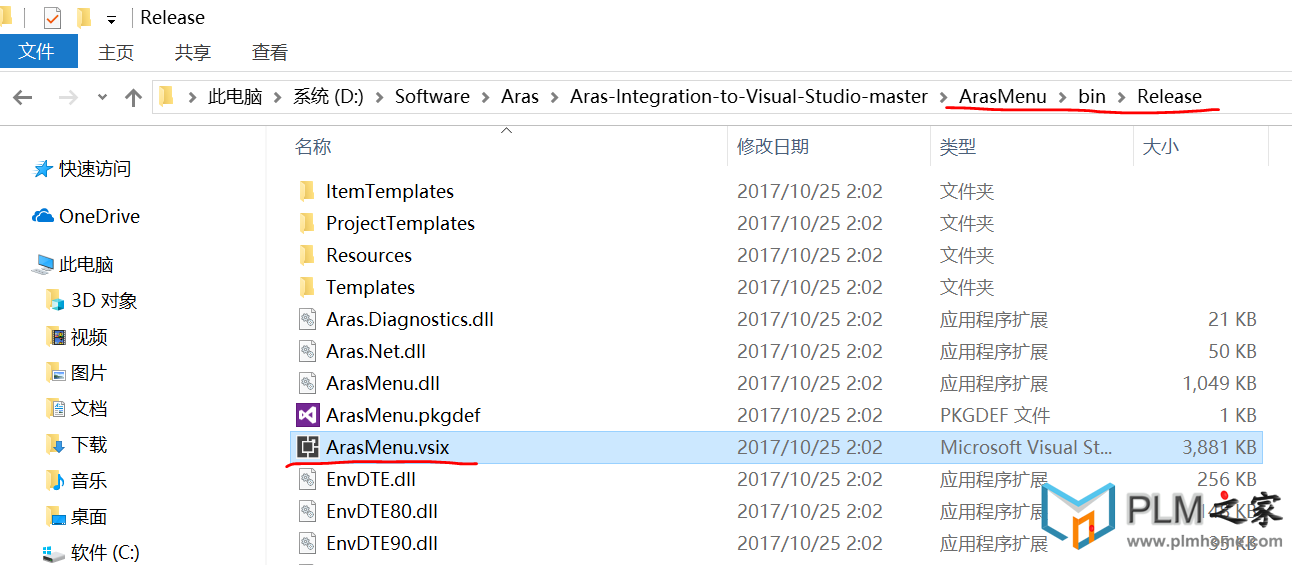
Task: Select the ArasMenu.pkgdef file name
Action: 403,415
